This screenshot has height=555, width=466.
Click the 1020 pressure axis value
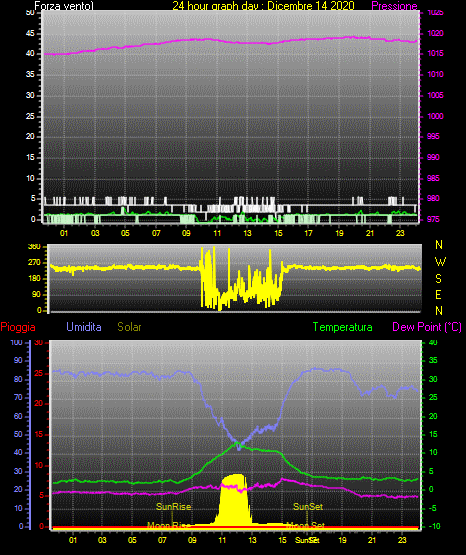pyautogui.click(x=435, y=33)
